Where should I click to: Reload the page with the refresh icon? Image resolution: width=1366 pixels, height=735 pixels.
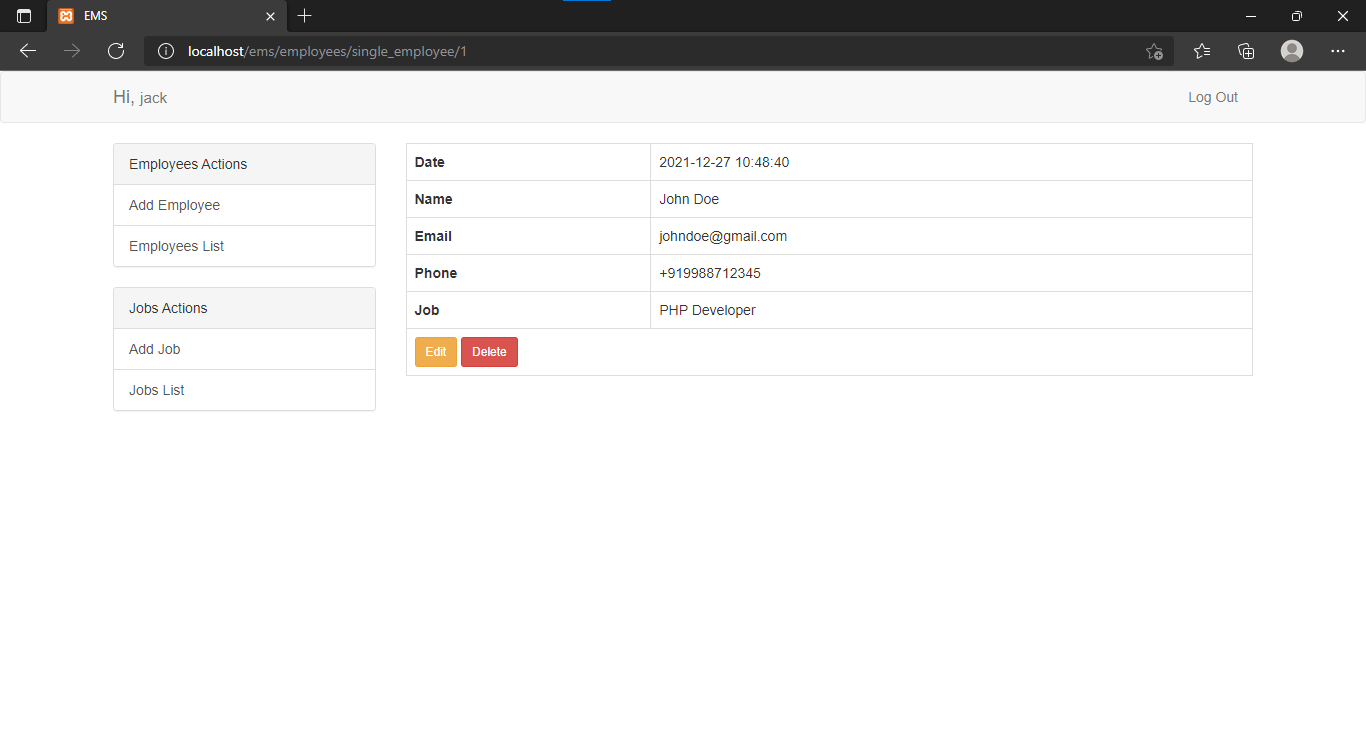point(116,51)
